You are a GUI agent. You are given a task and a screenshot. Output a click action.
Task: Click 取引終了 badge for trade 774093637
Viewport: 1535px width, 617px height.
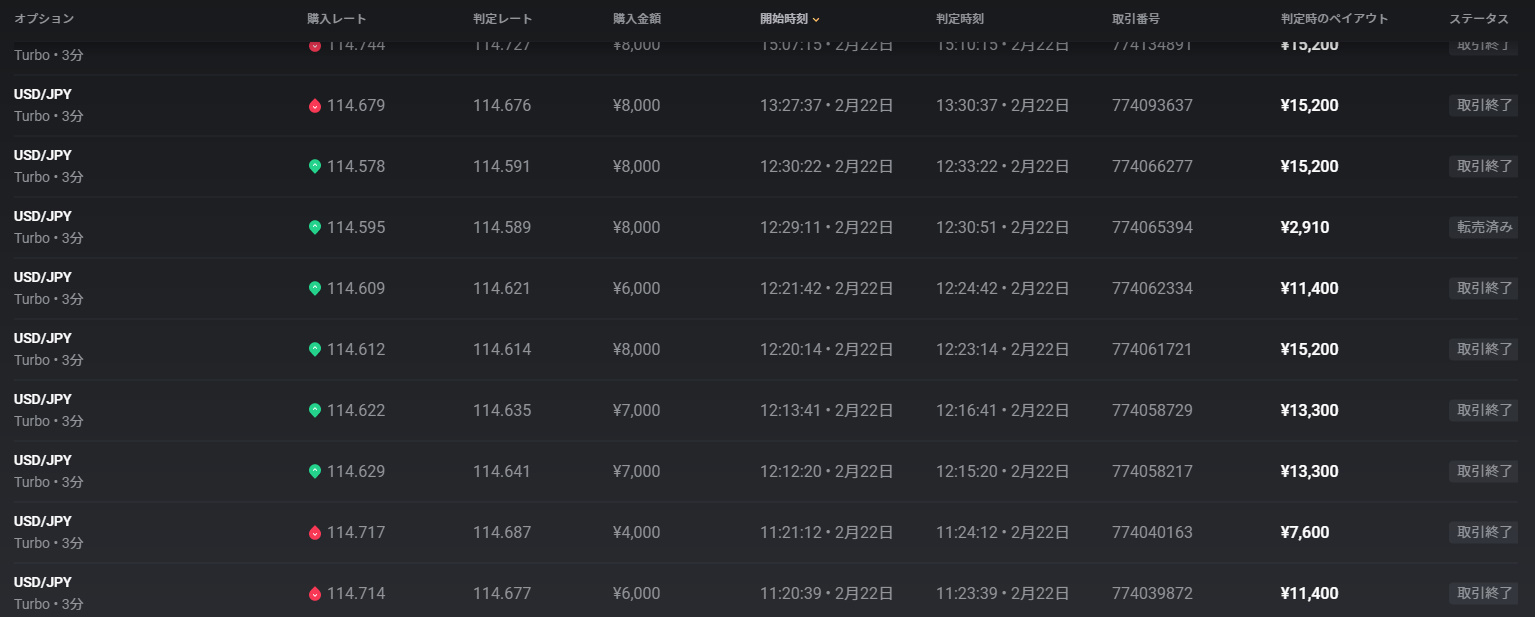coord(1484,106)
